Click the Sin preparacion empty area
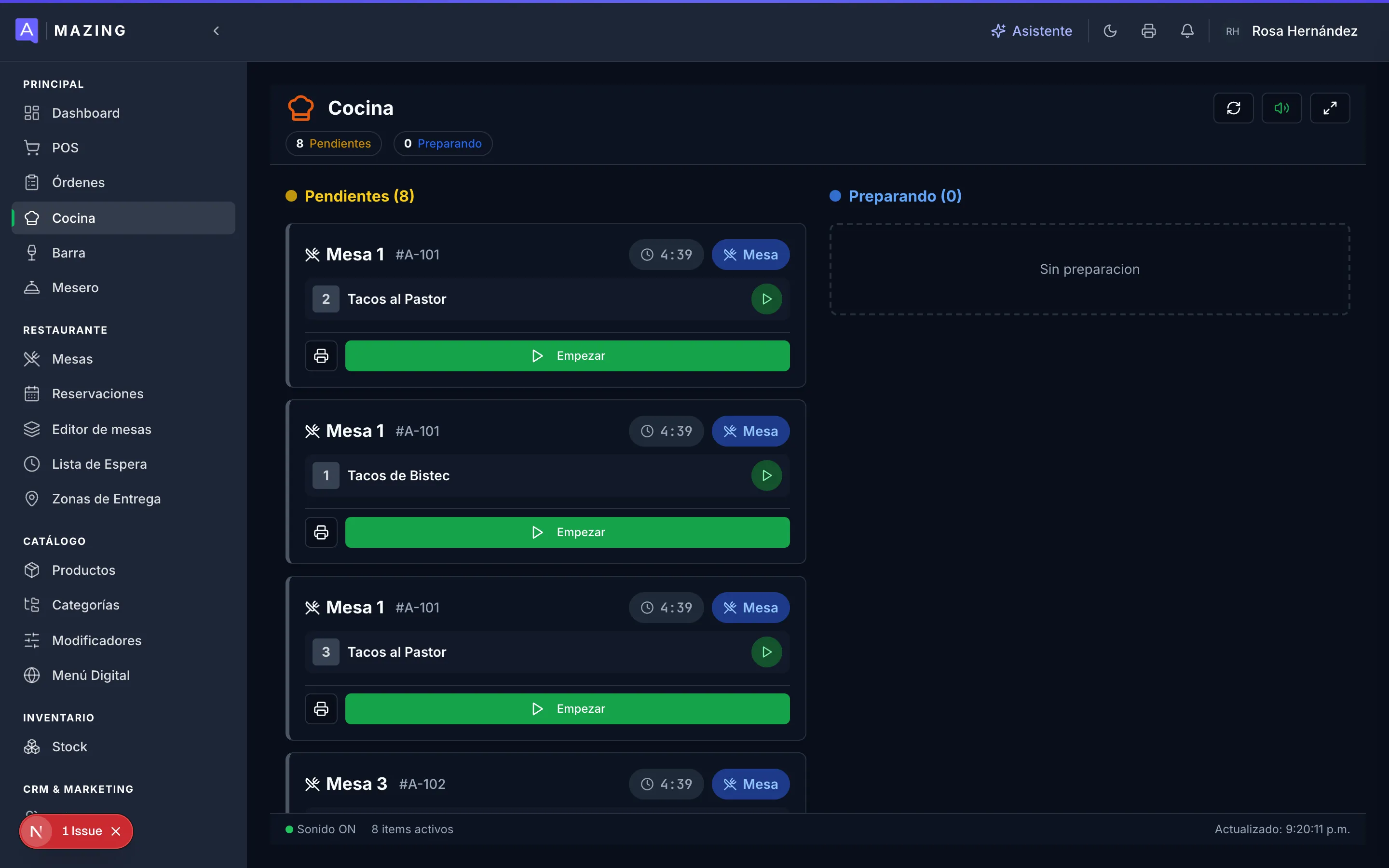1389x868 pixels. click(x=1089, y=269)
